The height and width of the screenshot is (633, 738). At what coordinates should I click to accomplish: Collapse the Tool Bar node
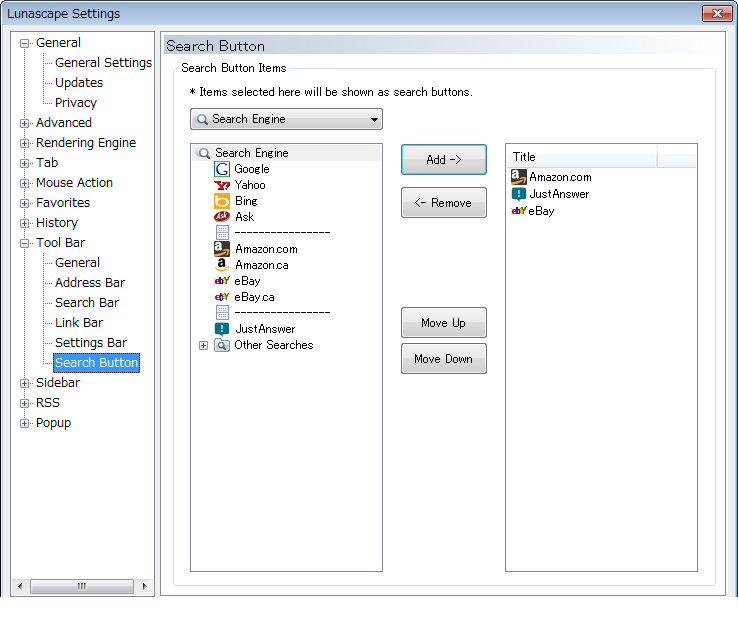(24, 243)
